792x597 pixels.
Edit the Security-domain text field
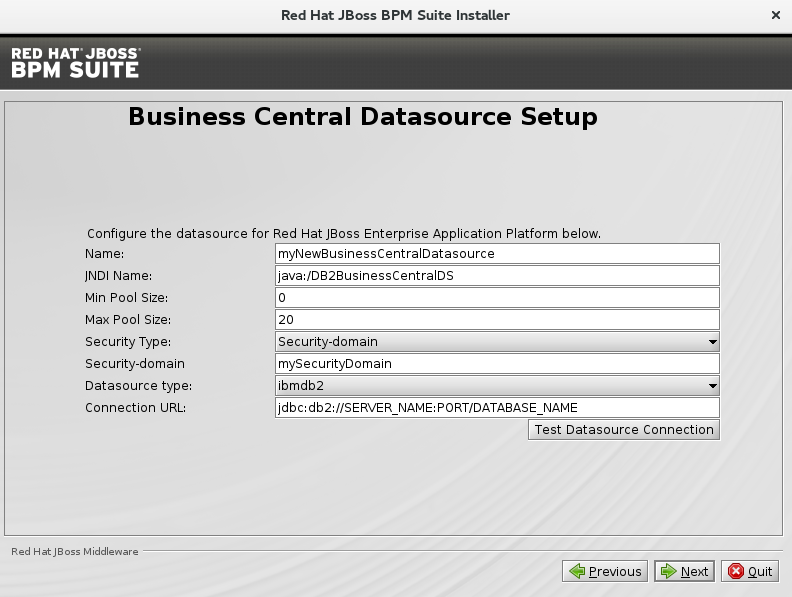pos(498,364)
